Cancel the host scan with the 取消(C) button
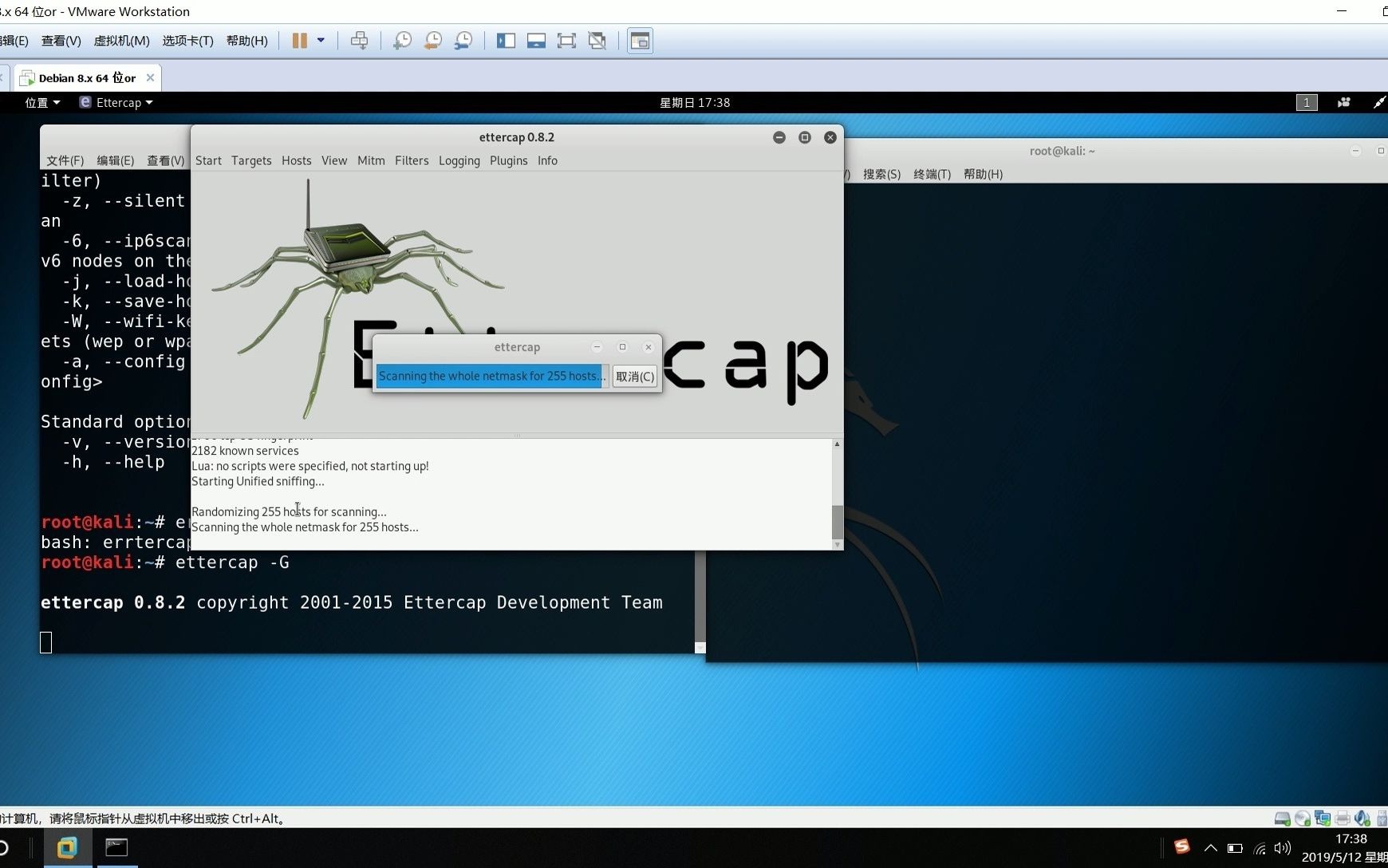 [x=635, y=376]
